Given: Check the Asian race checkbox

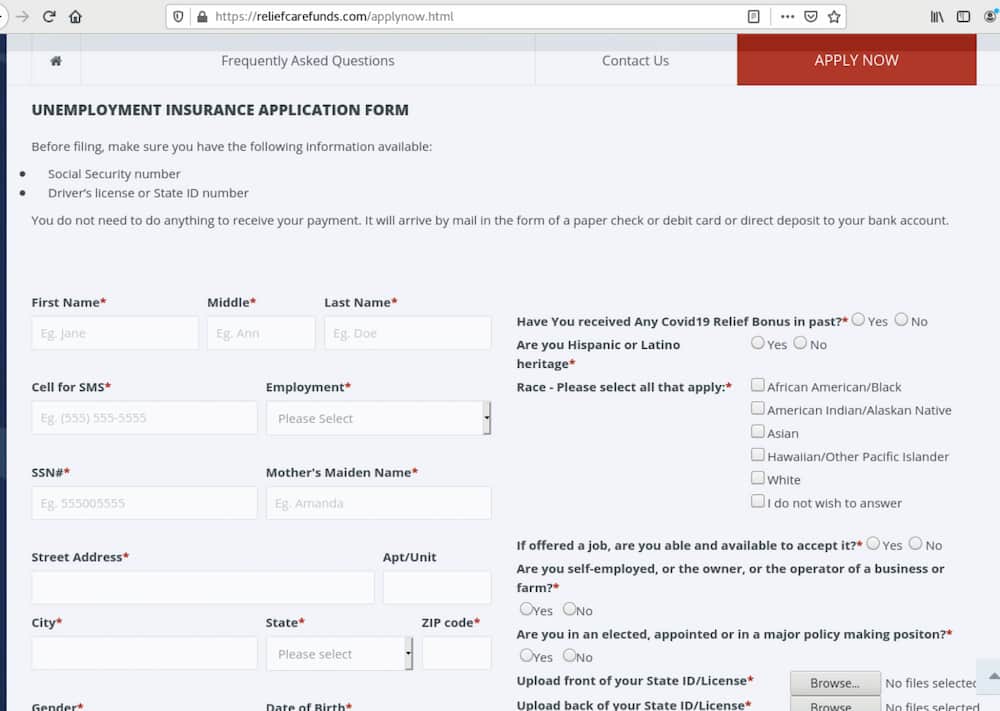Looking at the screenshot, I should pos(758,431).
